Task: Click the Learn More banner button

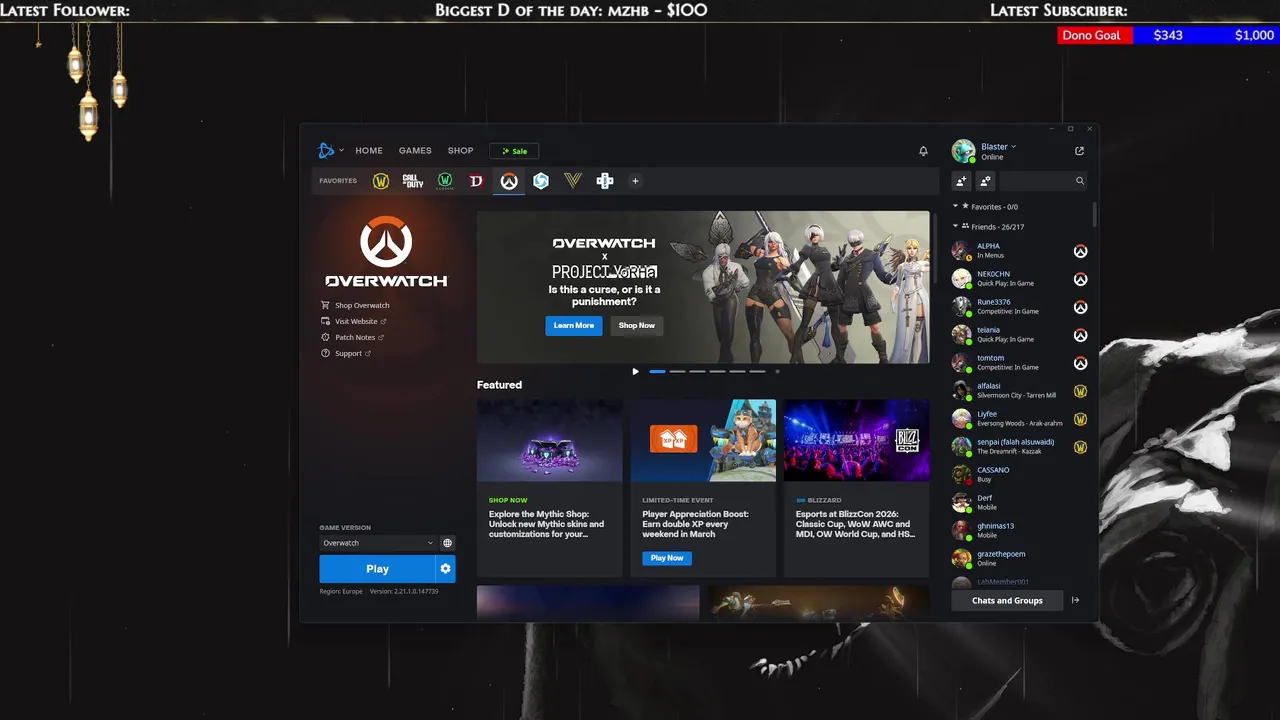Action: point(574,325)
